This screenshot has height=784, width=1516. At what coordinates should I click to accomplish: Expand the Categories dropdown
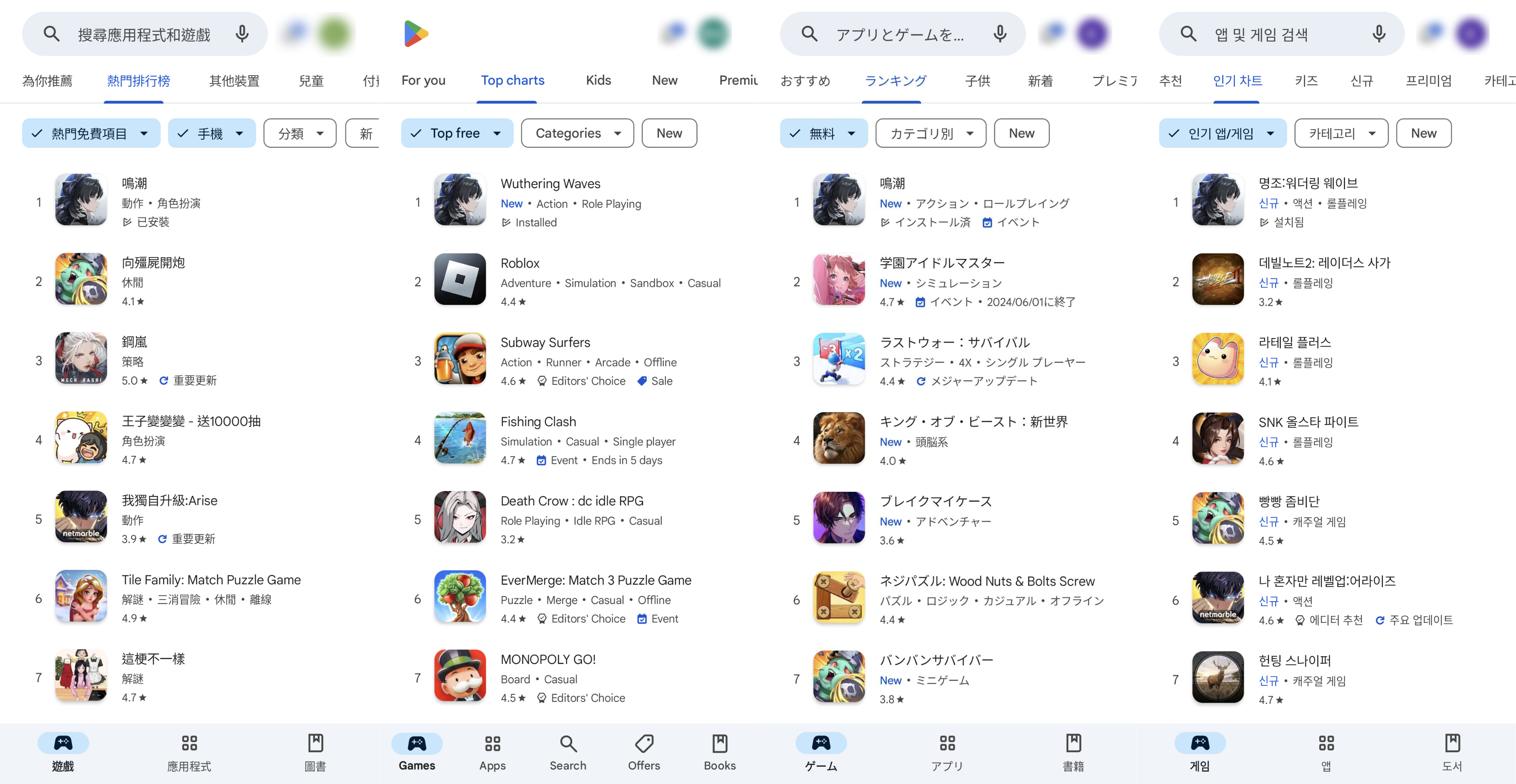tap(577, 133)
